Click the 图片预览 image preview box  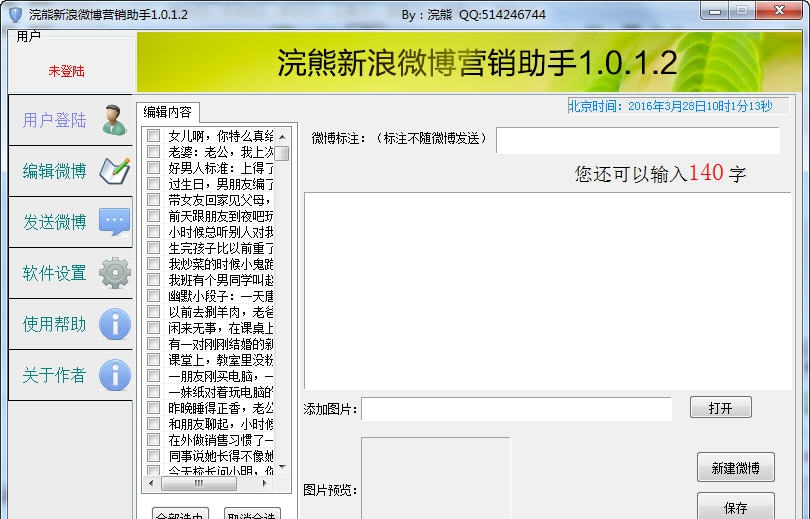pyautogui.click(x=435, y=478)
